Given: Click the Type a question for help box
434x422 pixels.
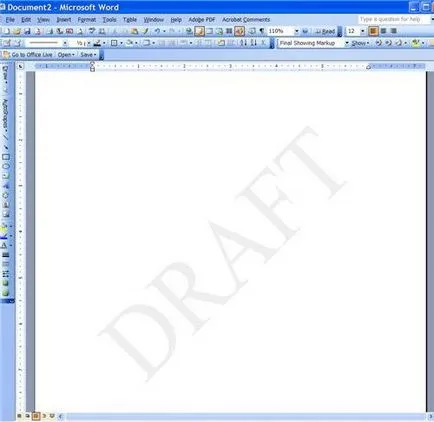Looking at the screenshot, I should [x=393, y=19].
